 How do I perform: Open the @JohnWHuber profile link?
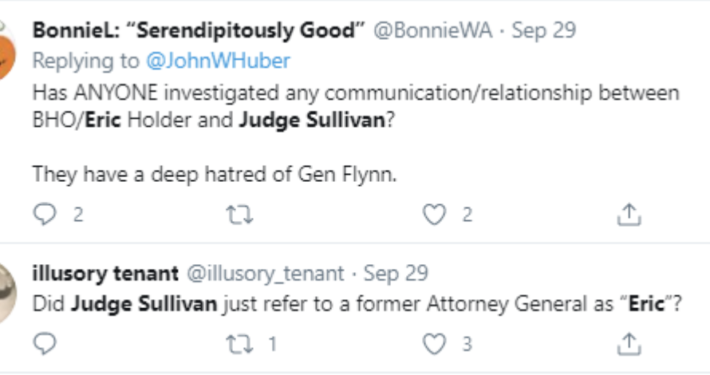click(x=218, y=61)
